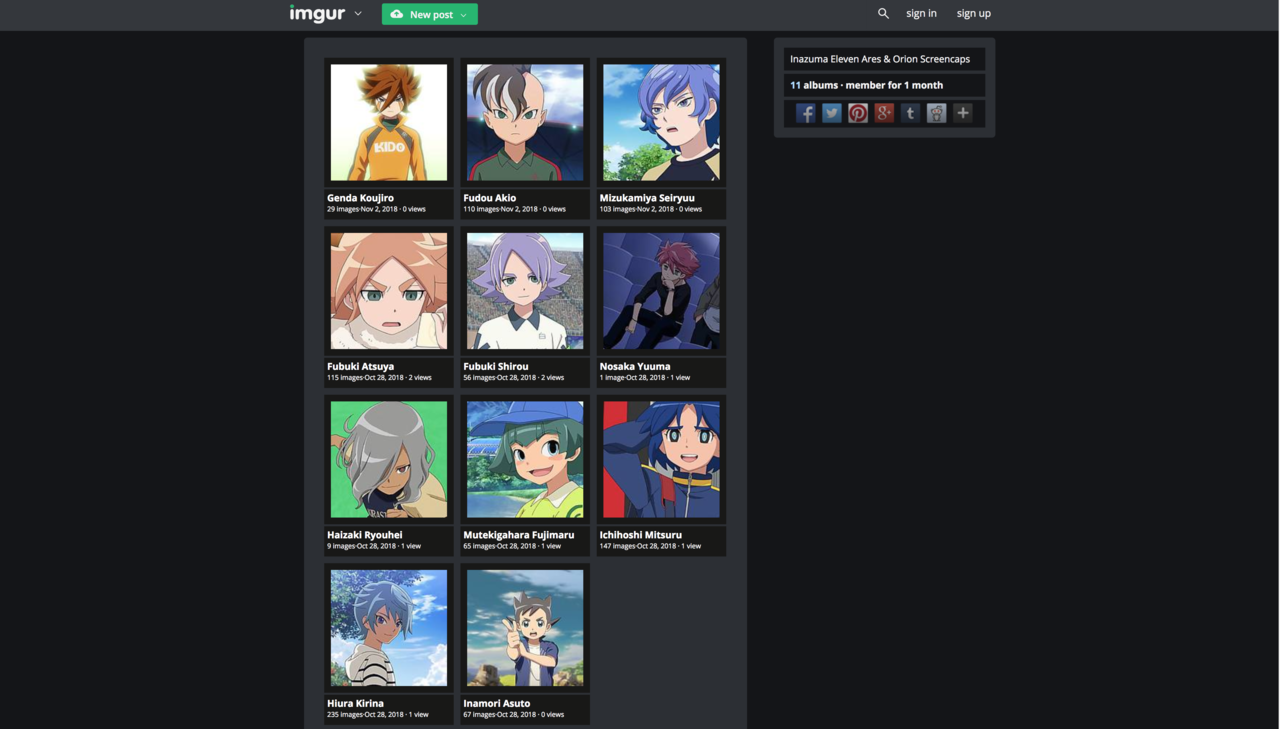The width and height of the screenshot is (1280, 729).
Task: Share profile on Google Plus
Action: pyautogui.click(x=884, y=113)
